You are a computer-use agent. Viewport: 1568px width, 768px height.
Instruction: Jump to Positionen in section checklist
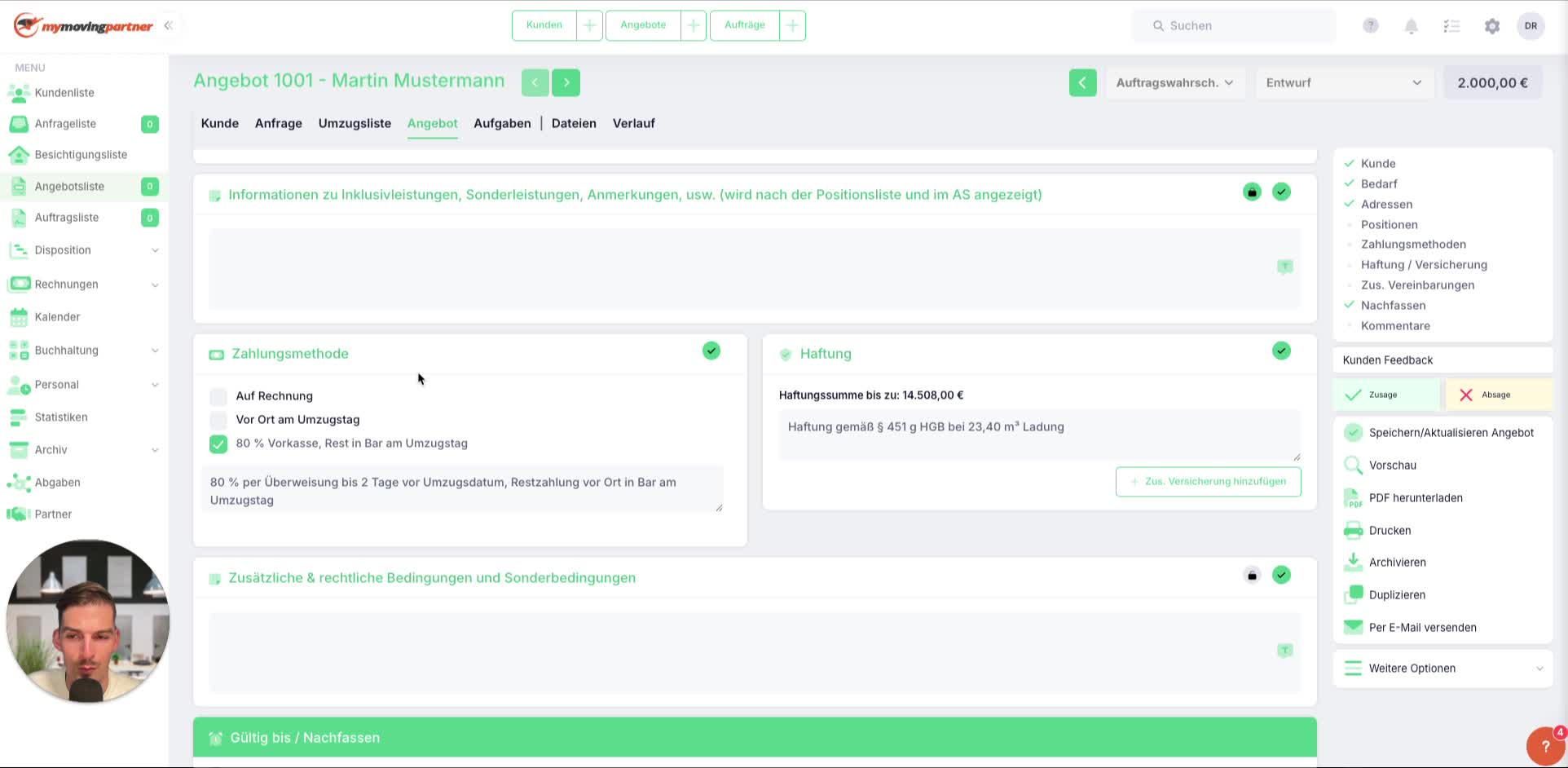[x=1390, y=225]
